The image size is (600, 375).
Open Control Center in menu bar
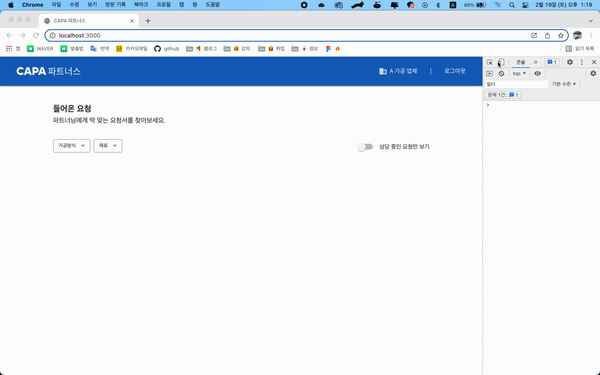click(525, 5)
